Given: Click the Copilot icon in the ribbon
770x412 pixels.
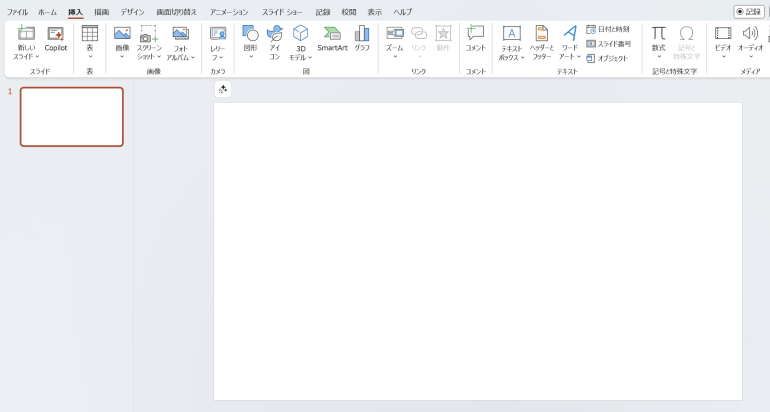Looking at the screenshot, I should click(55, 39).
